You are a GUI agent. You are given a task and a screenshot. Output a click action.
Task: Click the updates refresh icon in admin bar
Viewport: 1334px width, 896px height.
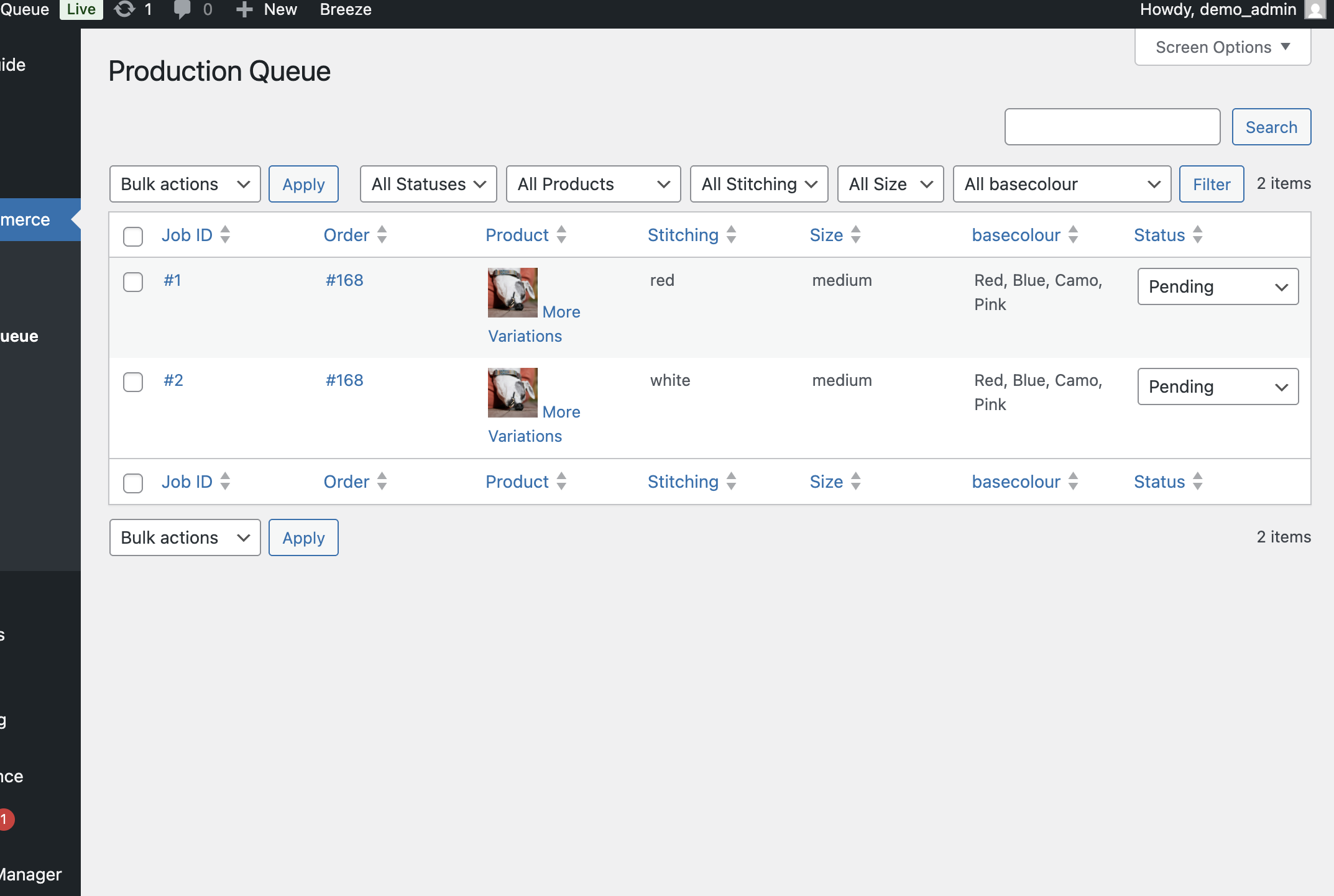pyautogui.click(x=124, y=9)
